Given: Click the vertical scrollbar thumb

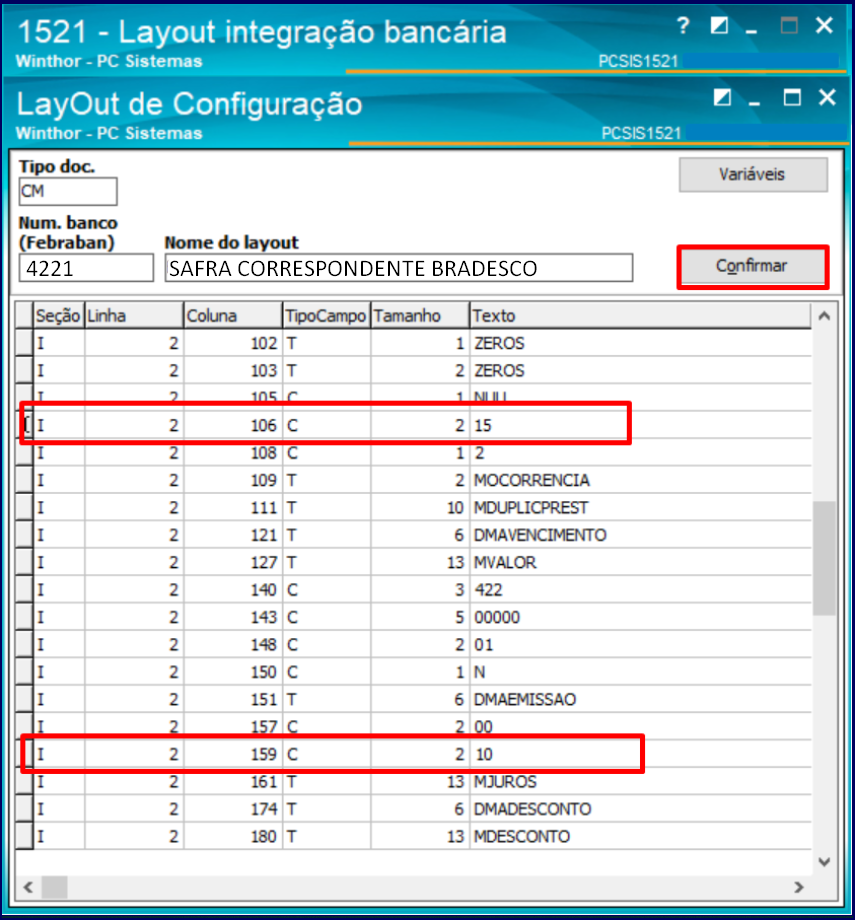Looking at the screenshot, I should click(824, 557).
